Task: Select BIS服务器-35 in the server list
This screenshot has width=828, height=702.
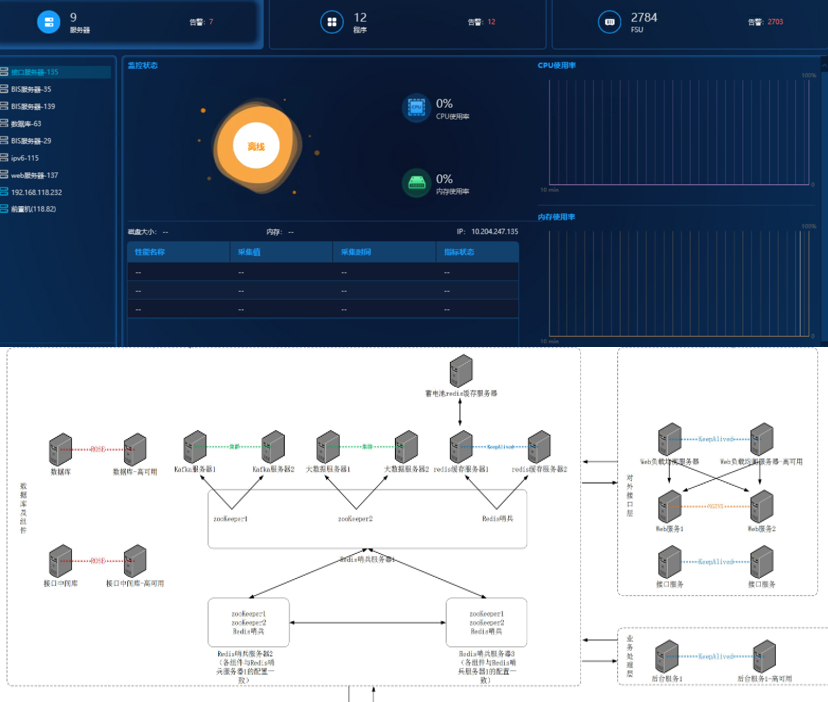Action: [x=31, y=89]
